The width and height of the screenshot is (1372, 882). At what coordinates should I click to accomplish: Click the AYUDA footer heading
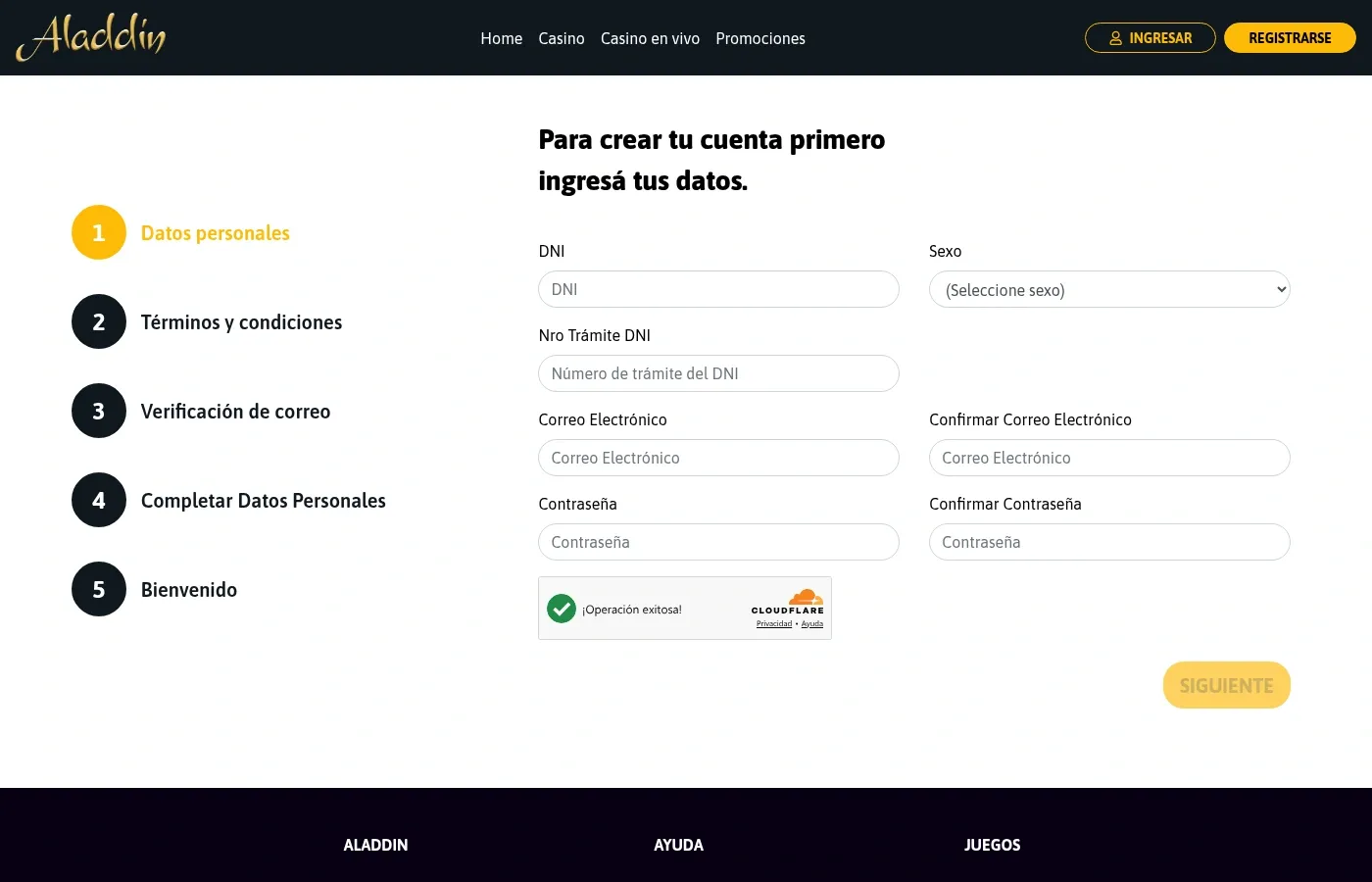(678, 845)
